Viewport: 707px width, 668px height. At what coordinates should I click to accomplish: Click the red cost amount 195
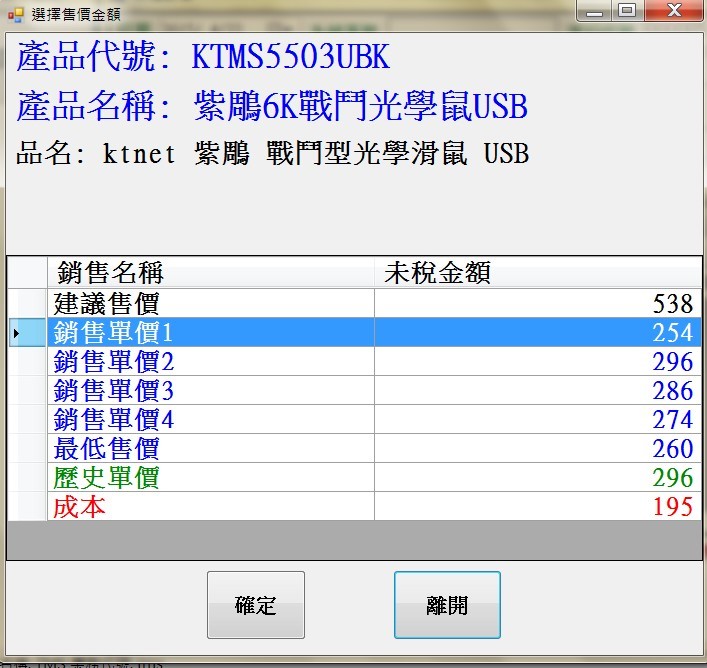tap(538, 506)
